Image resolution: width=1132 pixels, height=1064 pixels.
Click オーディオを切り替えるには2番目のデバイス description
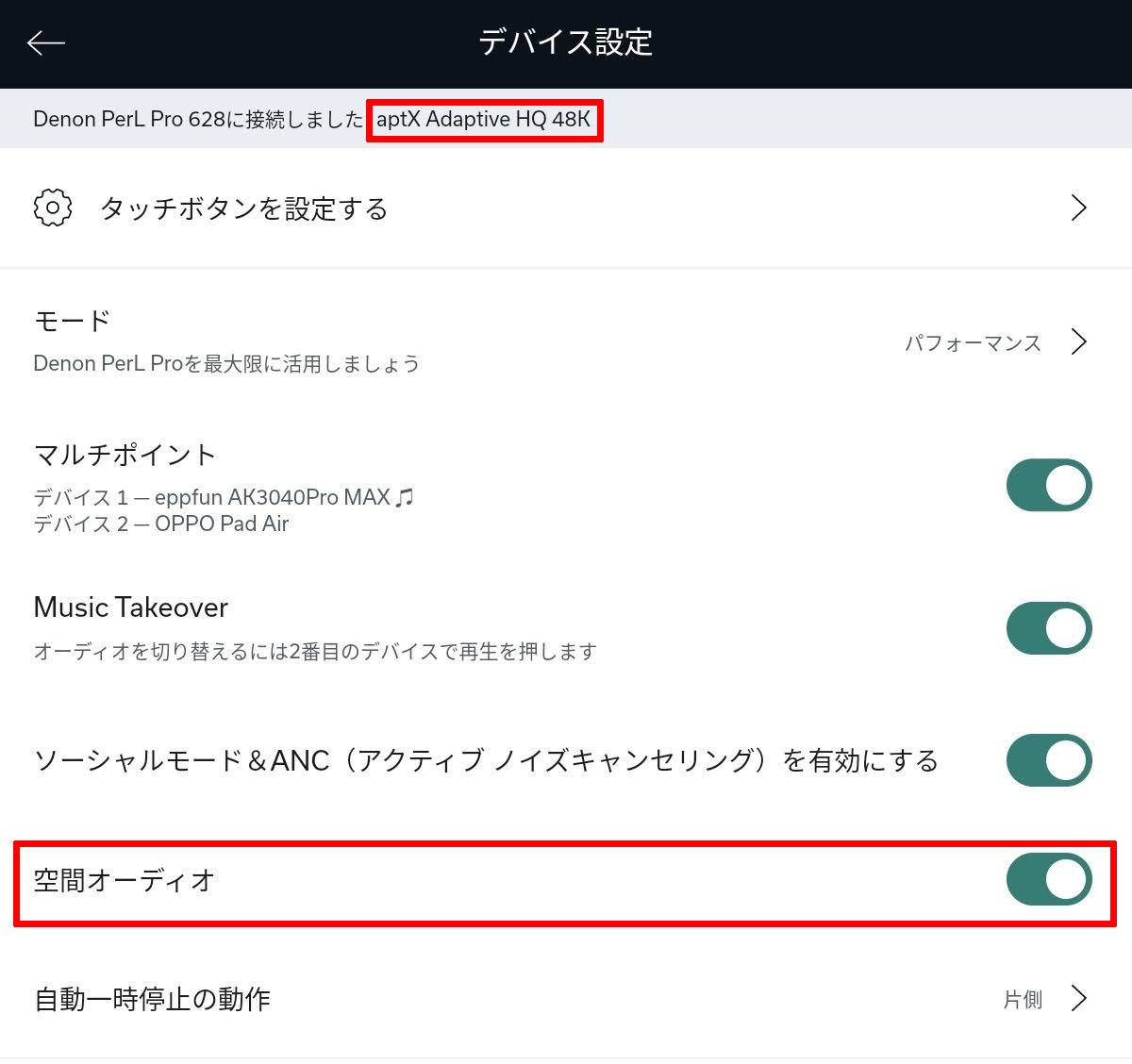pyautogui.click(x=315, y=651)
